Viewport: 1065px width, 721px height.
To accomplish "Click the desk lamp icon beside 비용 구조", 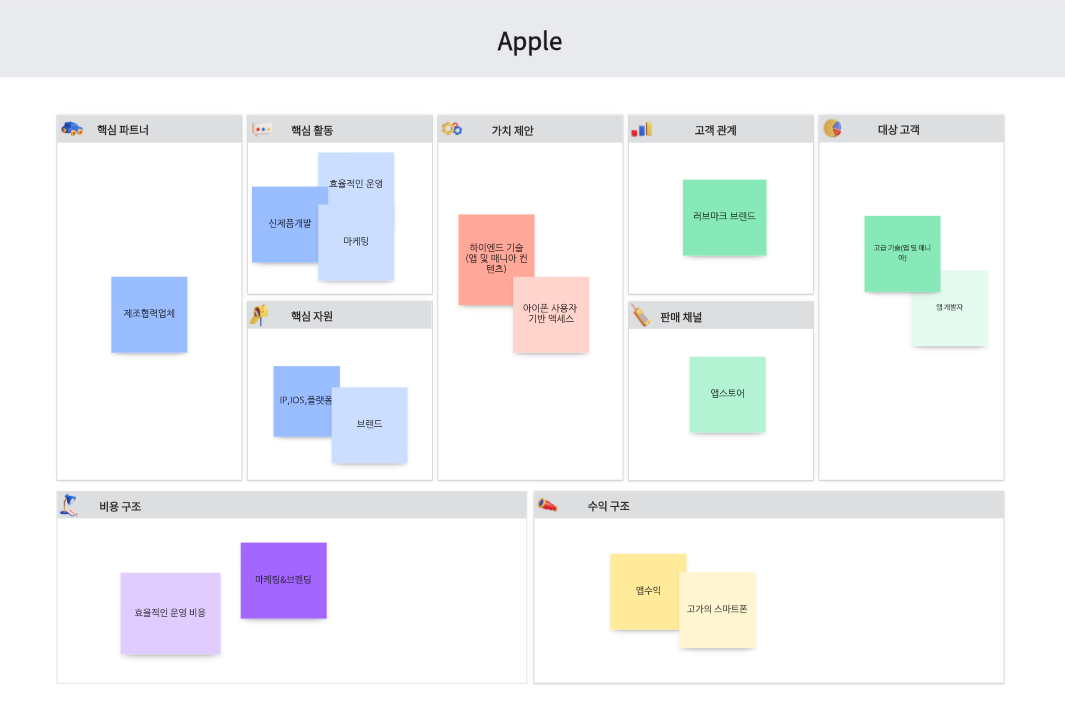I will point(69,505).
